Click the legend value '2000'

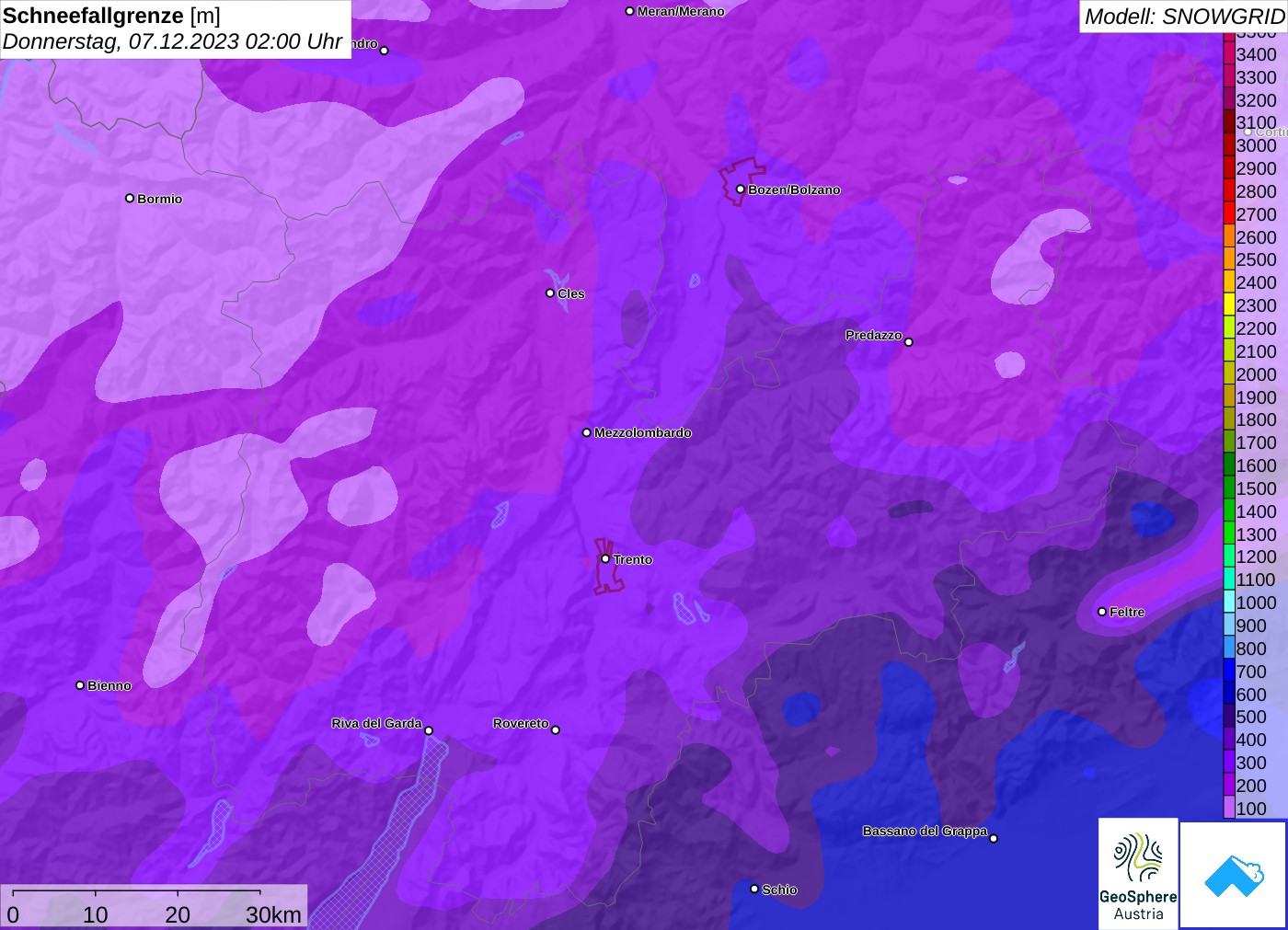pyautogui.click(x=1256, y=373)
